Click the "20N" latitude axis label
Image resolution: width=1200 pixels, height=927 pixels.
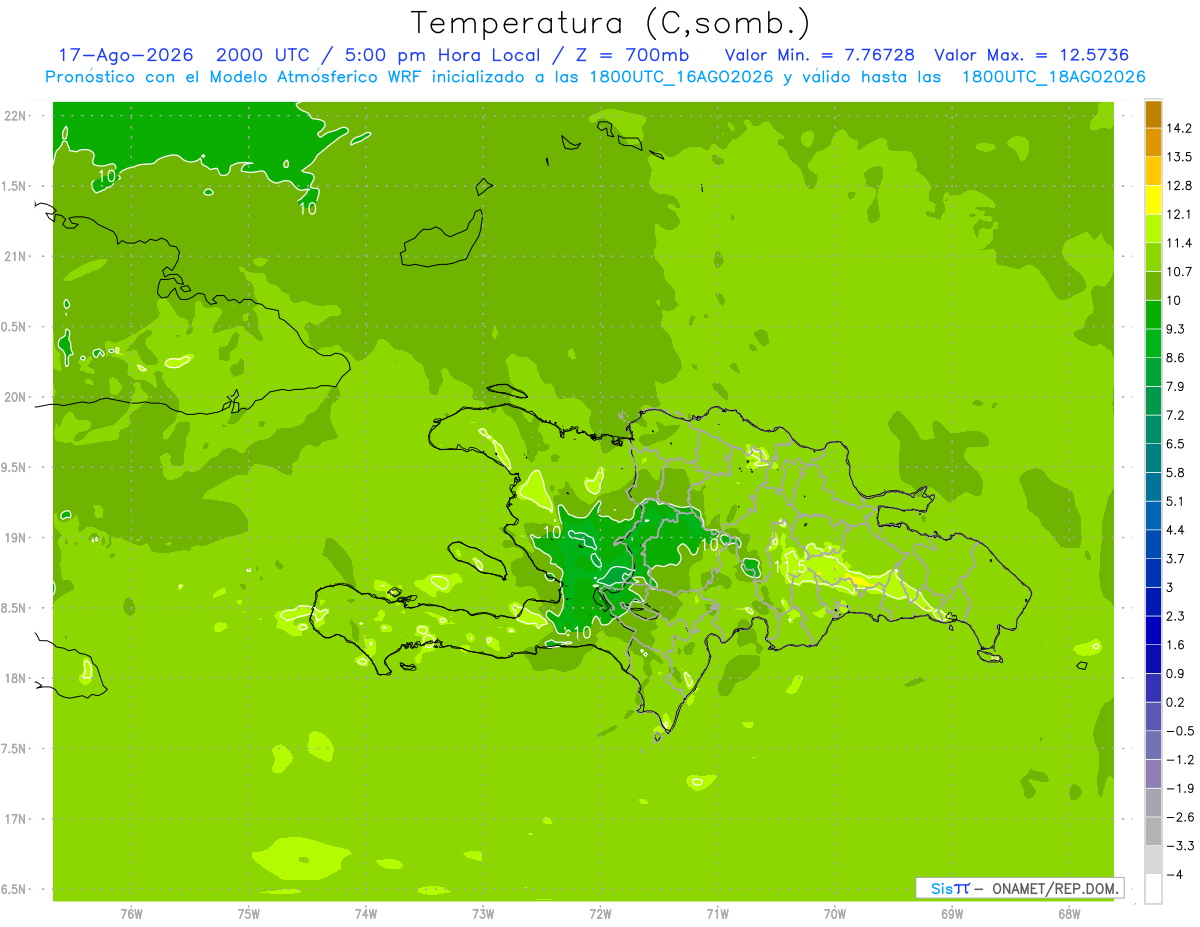[x=15, y=397]
